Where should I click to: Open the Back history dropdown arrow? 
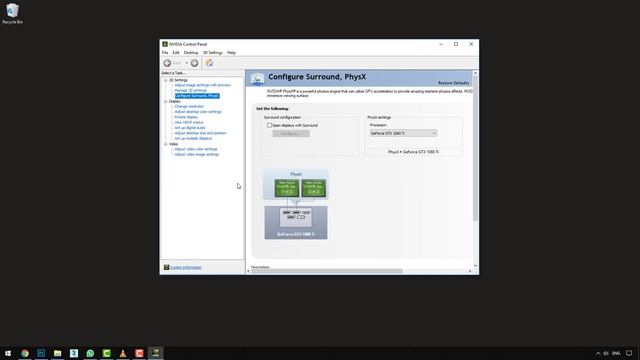tap(187, 63)
